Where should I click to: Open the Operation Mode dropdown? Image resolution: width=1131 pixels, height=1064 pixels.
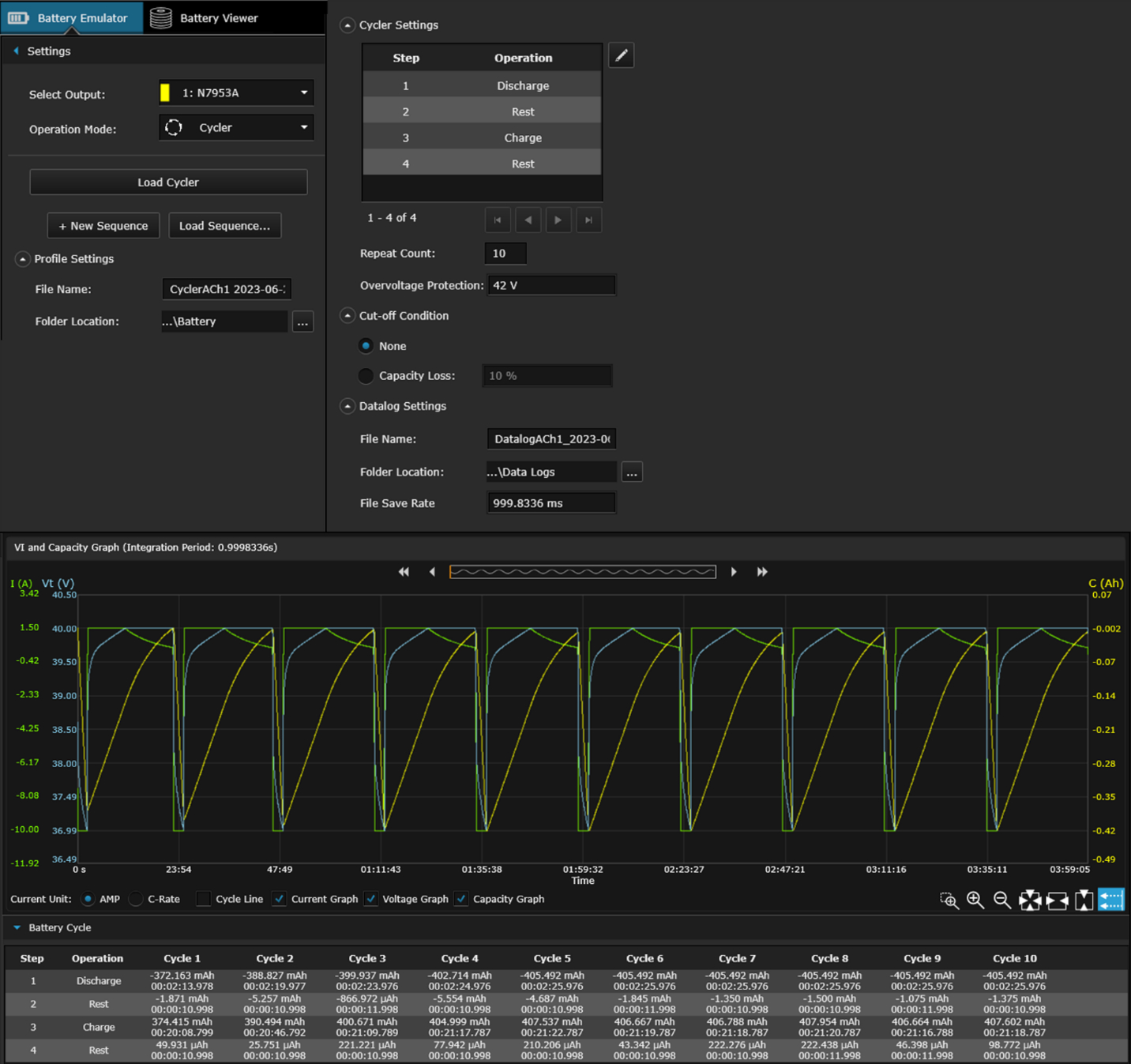click(x=236, y=128)
